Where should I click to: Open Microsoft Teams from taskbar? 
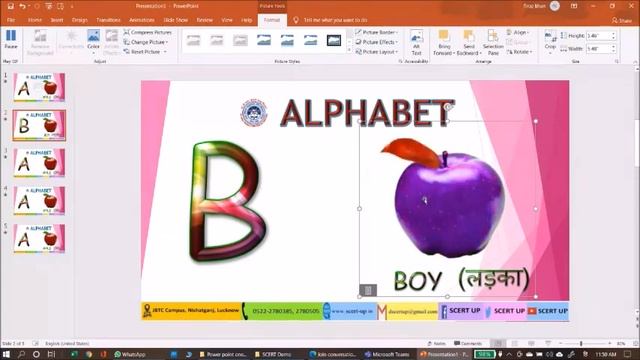387,354
